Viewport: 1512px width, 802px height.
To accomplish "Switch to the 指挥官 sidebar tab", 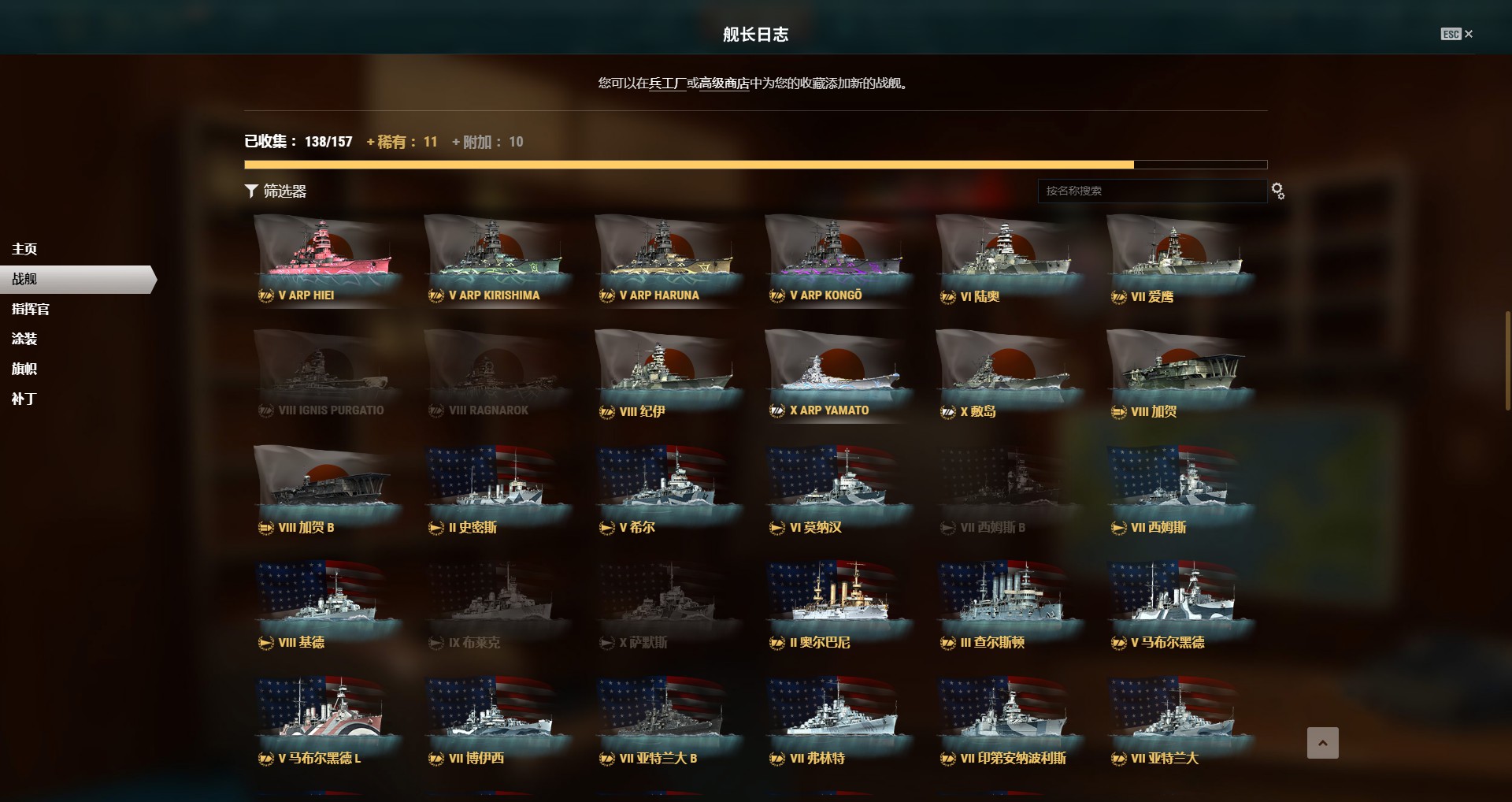I will click(x=31, y=309).
